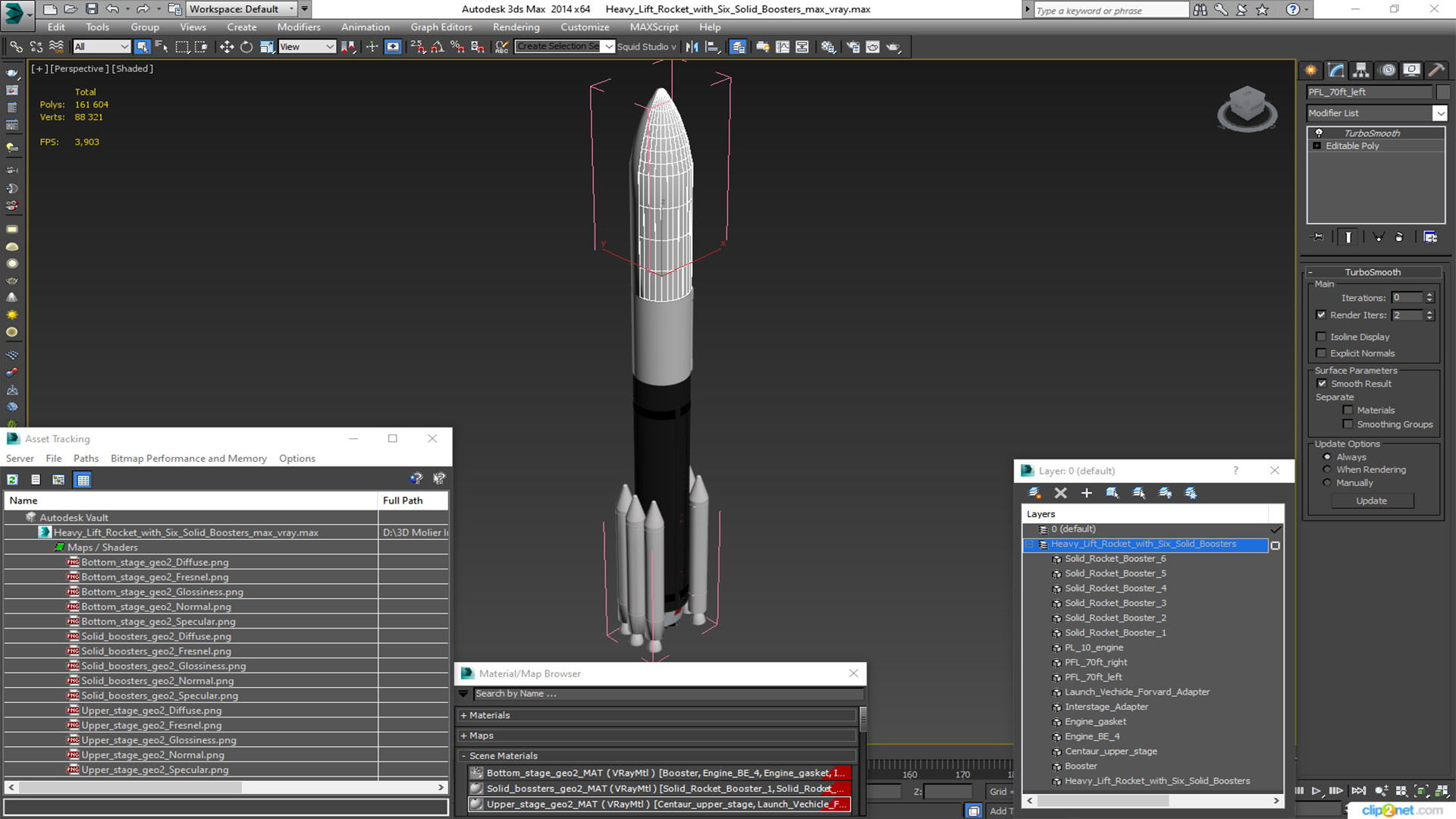This screenshot has width=1456, height=819.
Task: Toggle the TurboSmooth modifier lightbulb
Action: 1319,133
